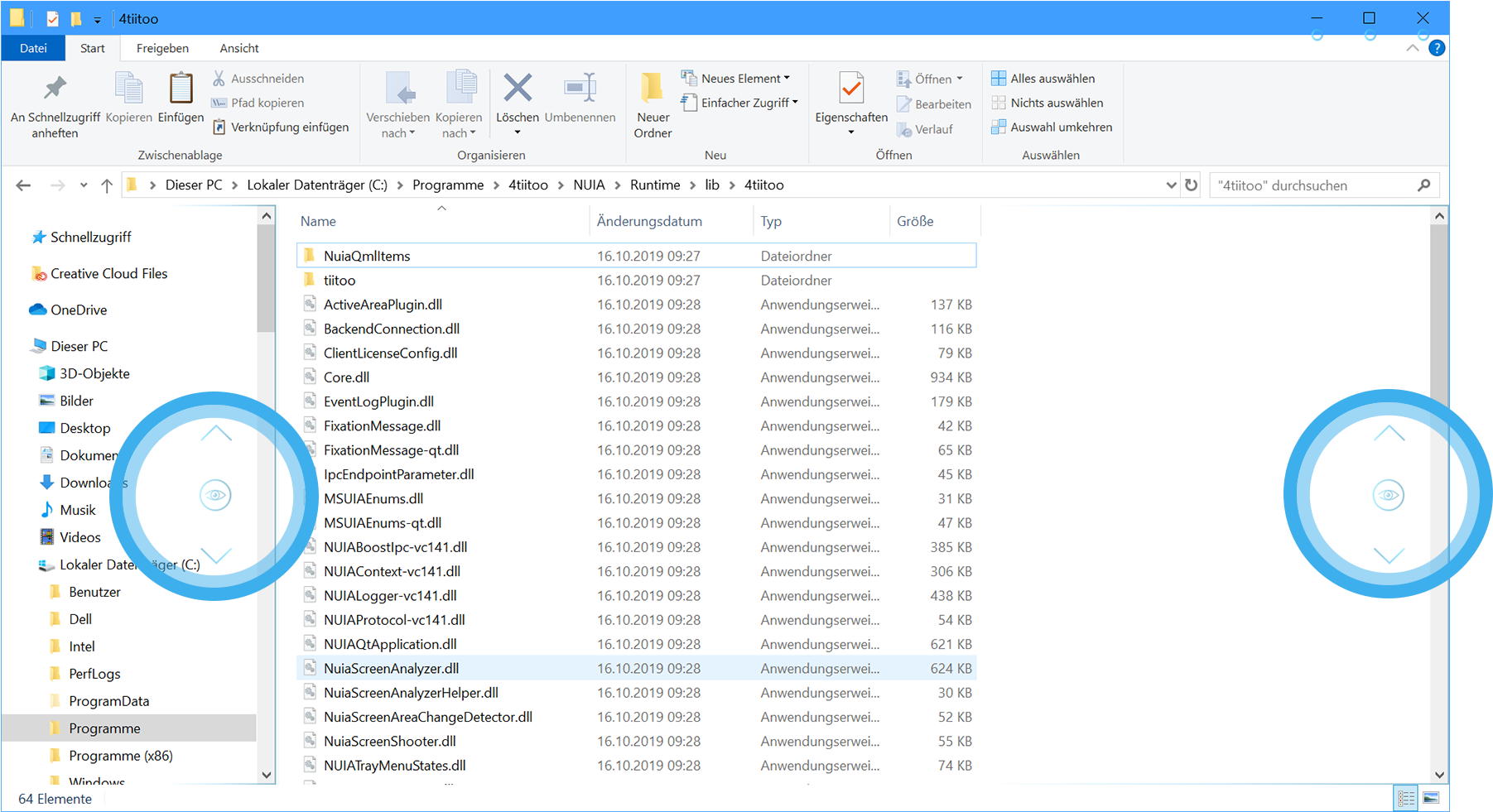The width and height of the screenshot is (1493, 812).
Task: Click Nichts auswählen
Action: [1047, 103]
